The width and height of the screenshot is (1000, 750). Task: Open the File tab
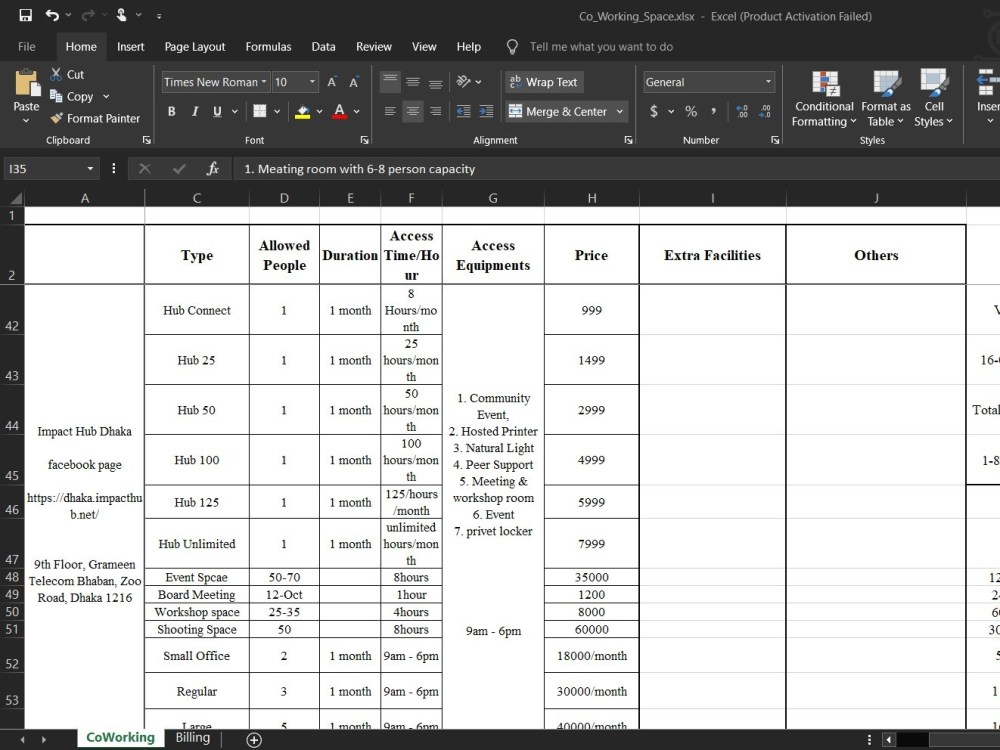[x=27, y=47]
